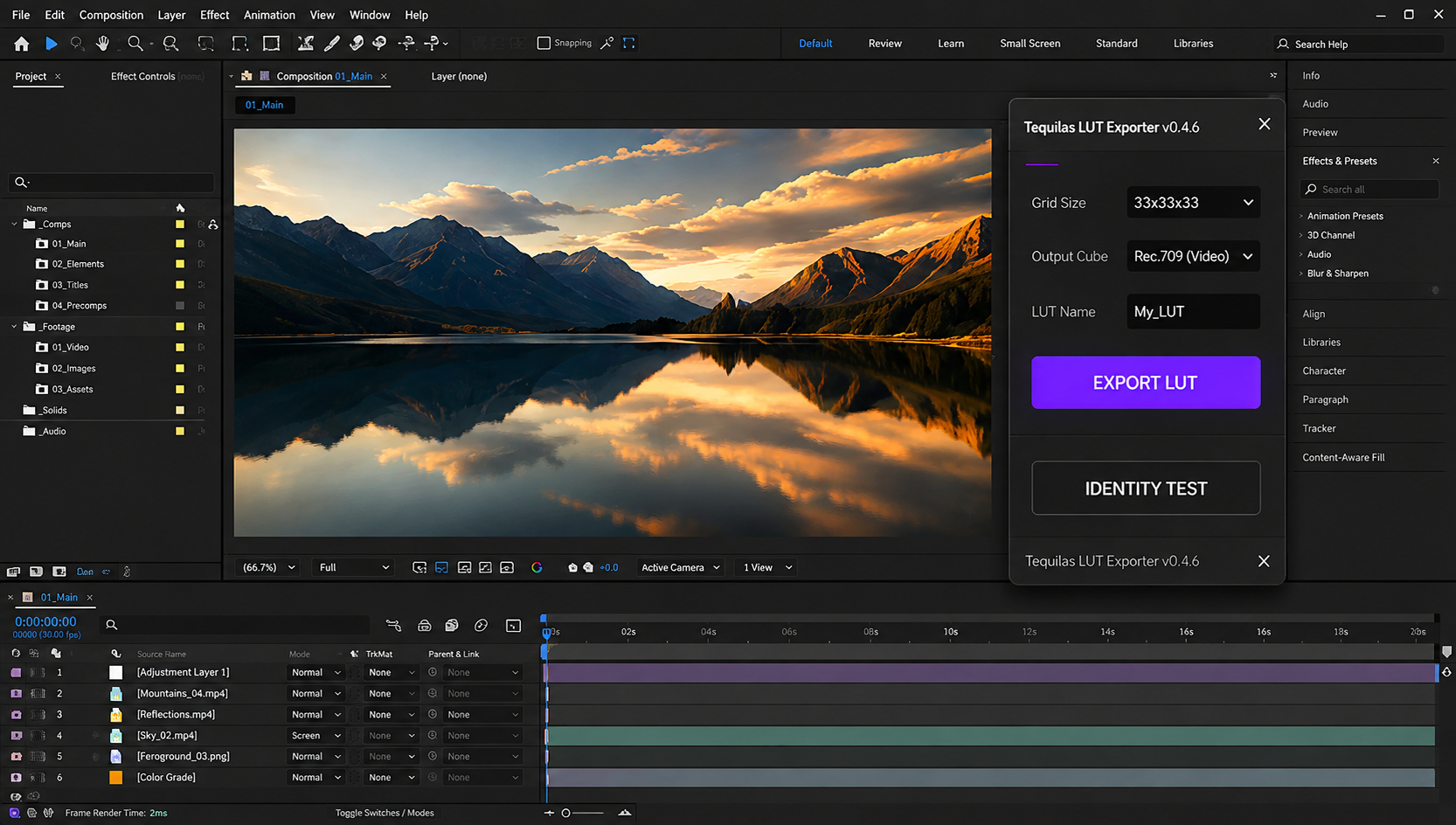Click the color management wheel icon
The image size is (1456, 825).
(537, 567)
